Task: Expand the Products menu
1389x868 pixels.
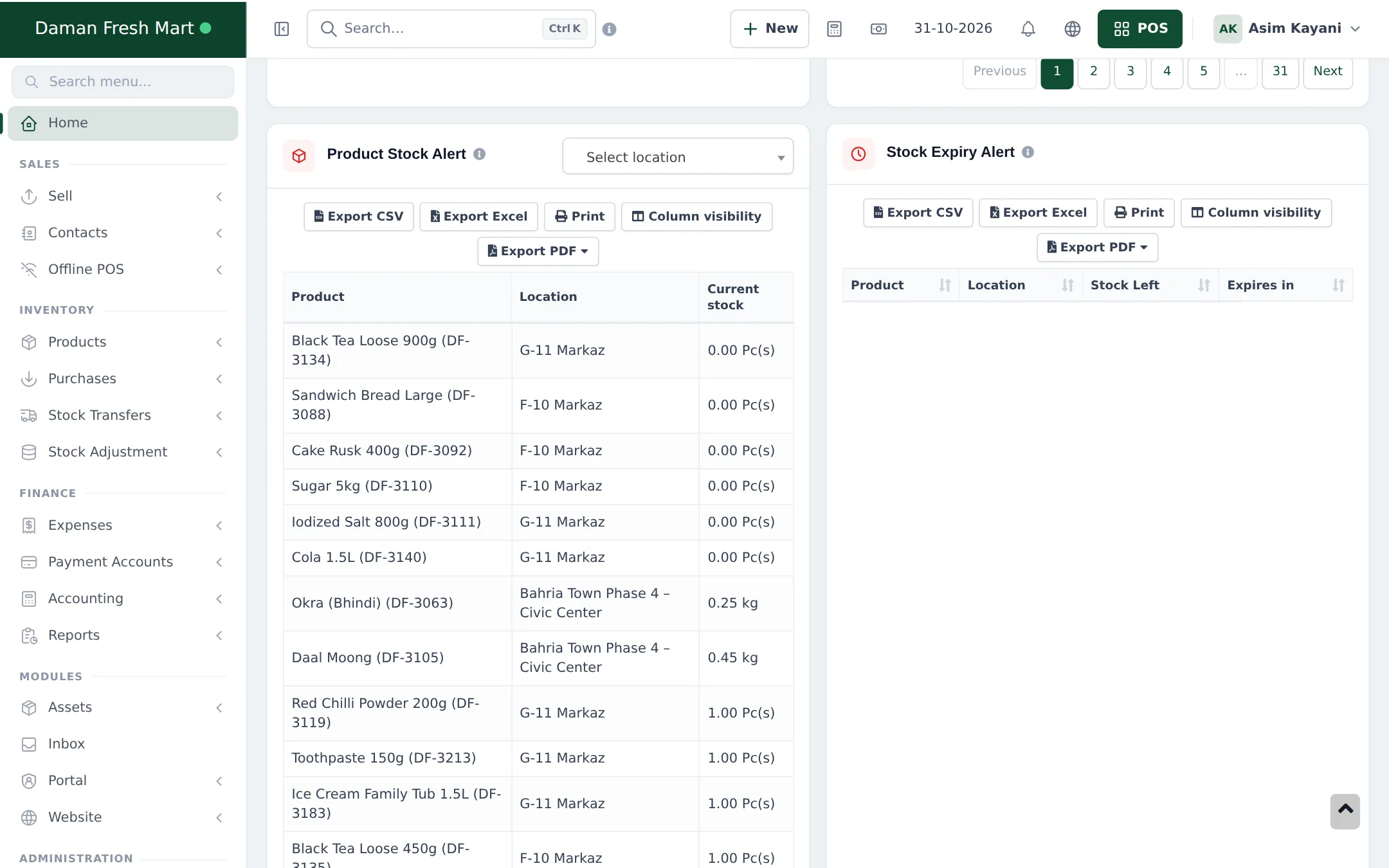Action: tap(123, 342)
